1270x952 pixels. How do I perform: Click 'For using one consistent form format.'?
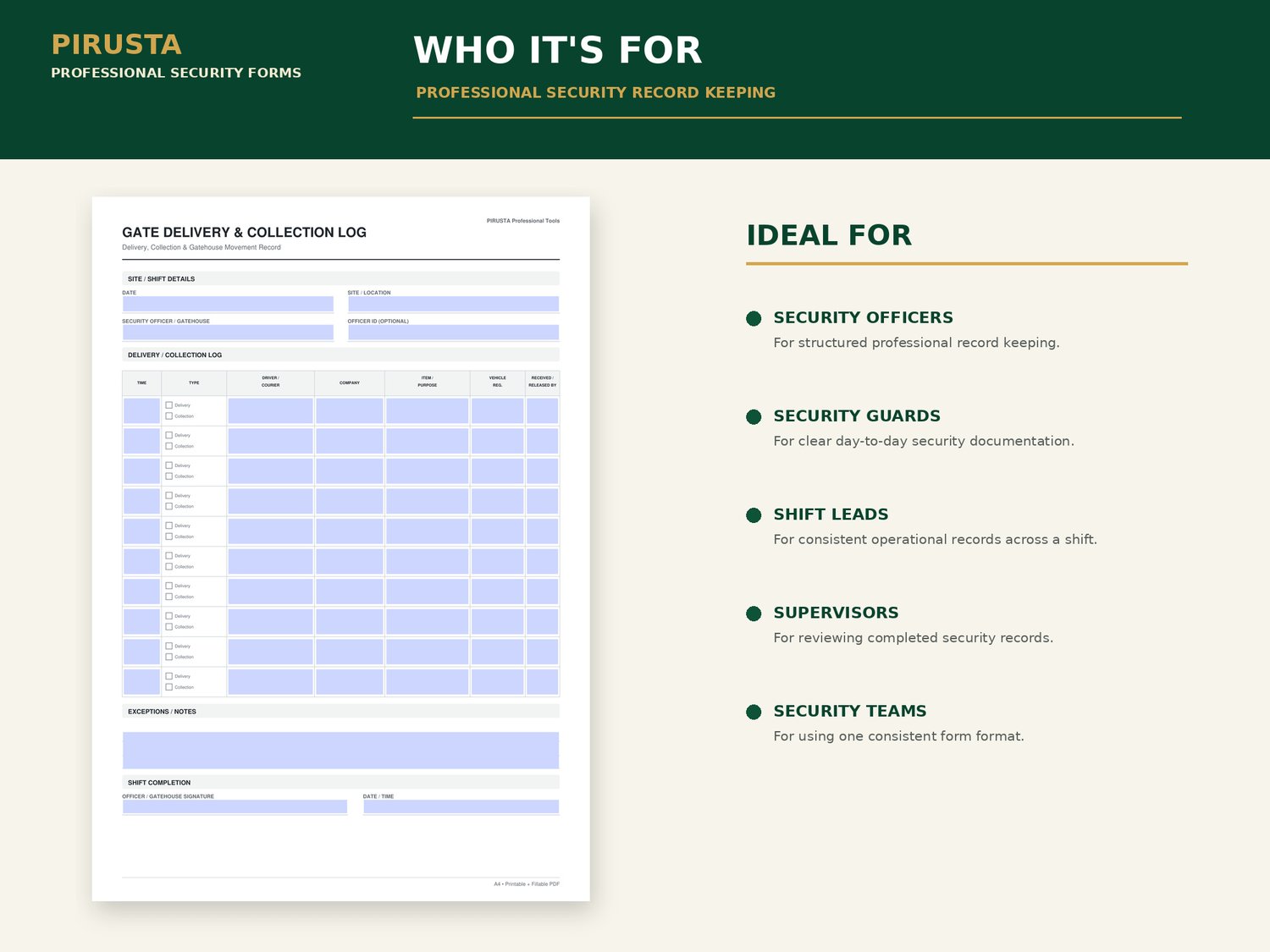click(898, 736)
